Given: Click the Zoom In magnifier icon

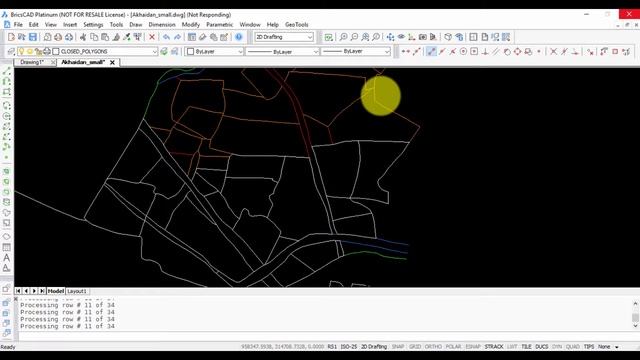Looking at the screenshot, I should point(343,37).
